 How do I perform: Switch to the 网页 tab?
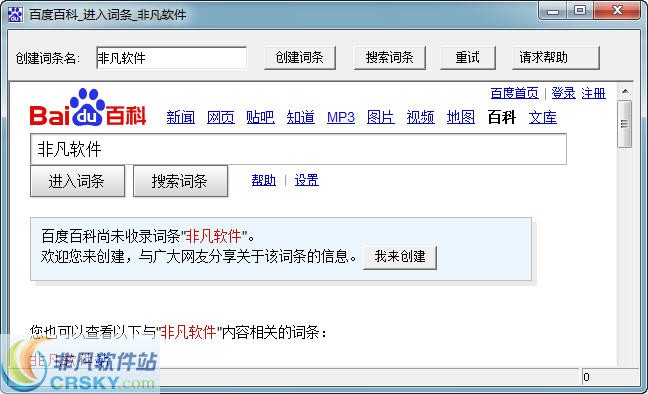pyautogui.click(x=221, y=117)
